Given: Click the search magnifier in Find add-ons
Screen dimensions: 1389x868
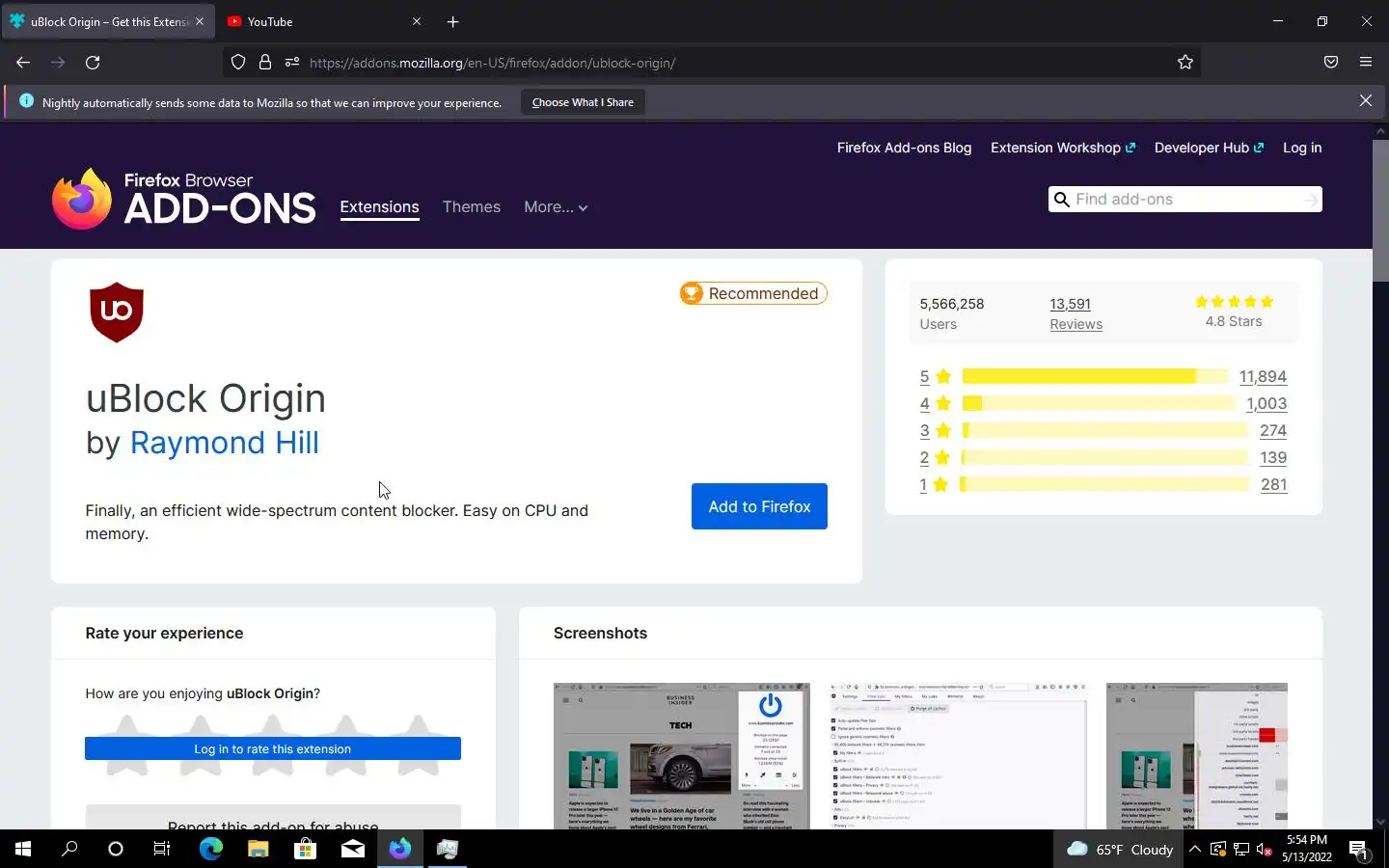Looking at the screenshot, I should (1062, 200).
